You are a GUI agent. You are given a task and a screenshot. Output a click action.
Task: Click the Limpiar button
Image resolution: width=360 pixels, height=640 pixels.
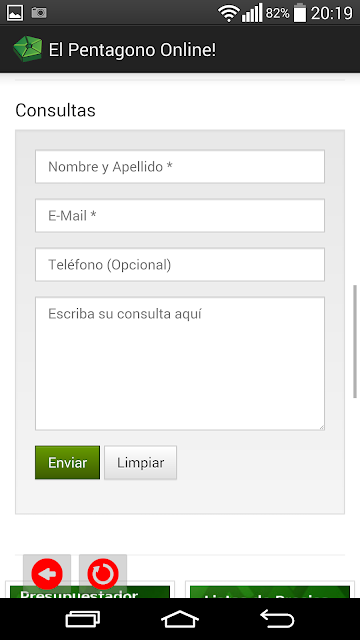pos(140,462)
